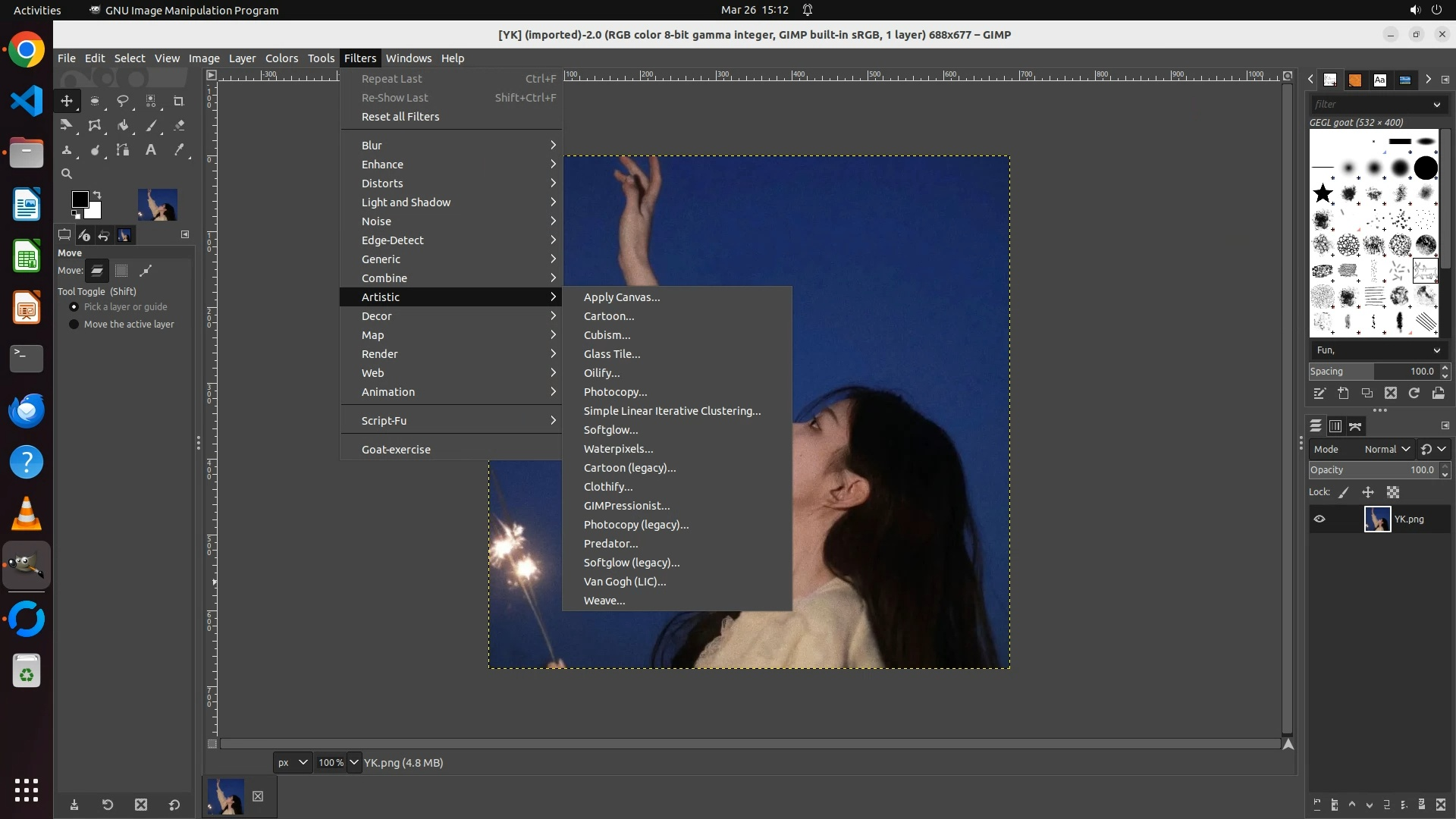This screenshot has height=819, width=1456.
Task: Click Reset all Filters
Action: coord(400,117)
